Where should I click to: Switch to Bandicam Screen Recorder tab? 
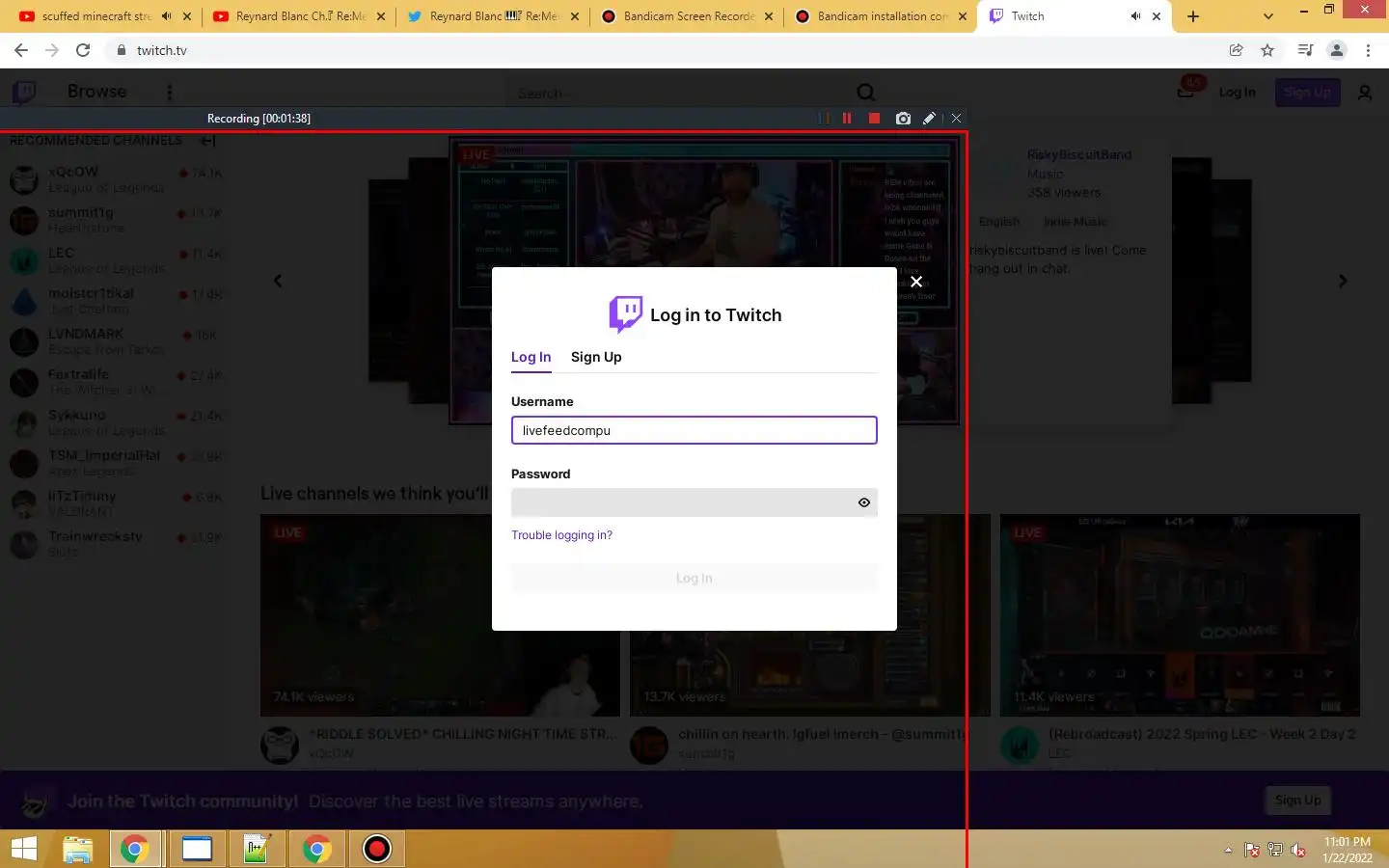pos(689,16)
